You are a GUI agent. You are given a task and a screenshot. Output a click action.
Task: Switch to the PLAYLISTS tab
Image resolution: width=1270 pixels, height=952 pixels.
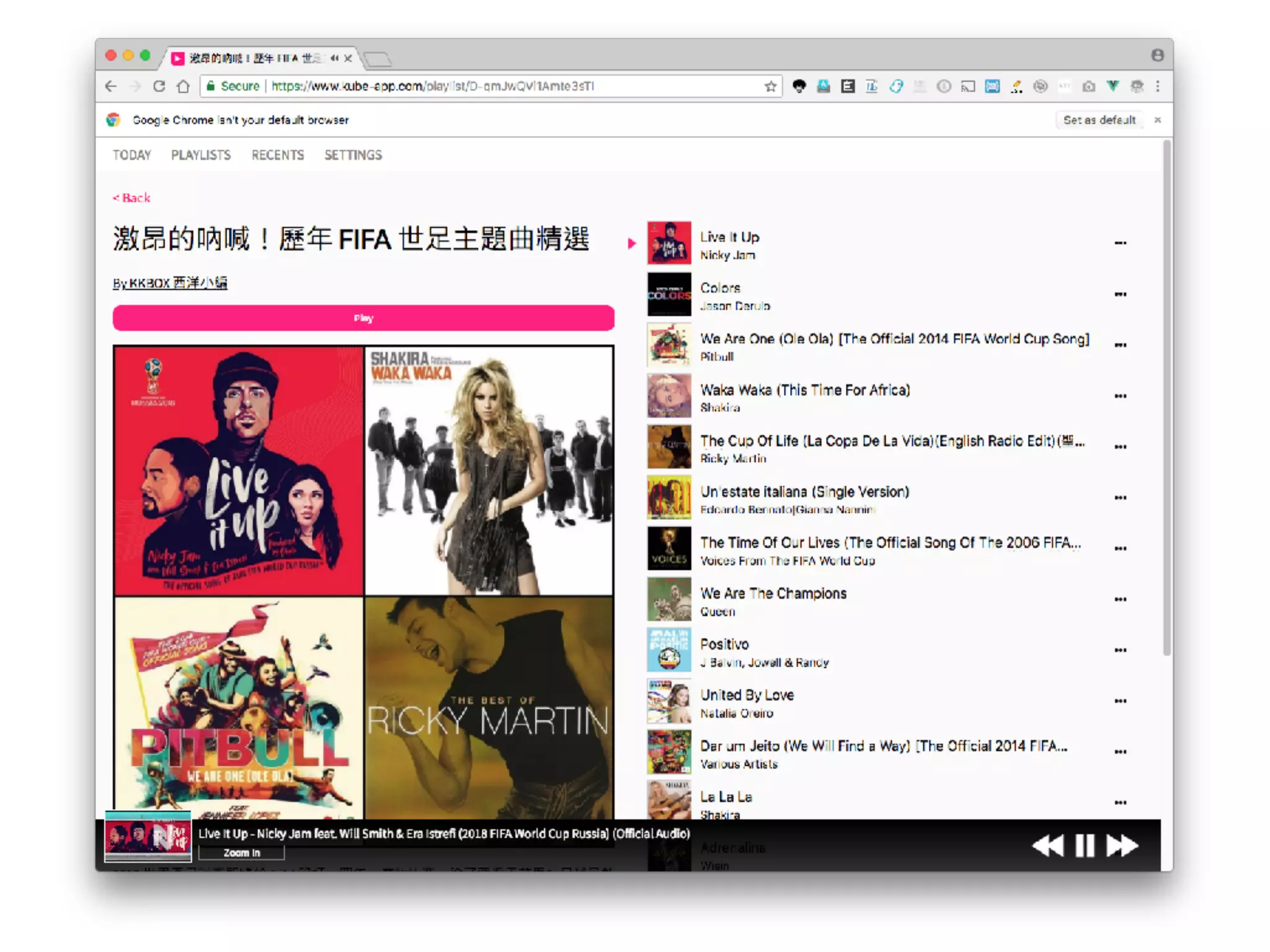click(x=201, y=155)
